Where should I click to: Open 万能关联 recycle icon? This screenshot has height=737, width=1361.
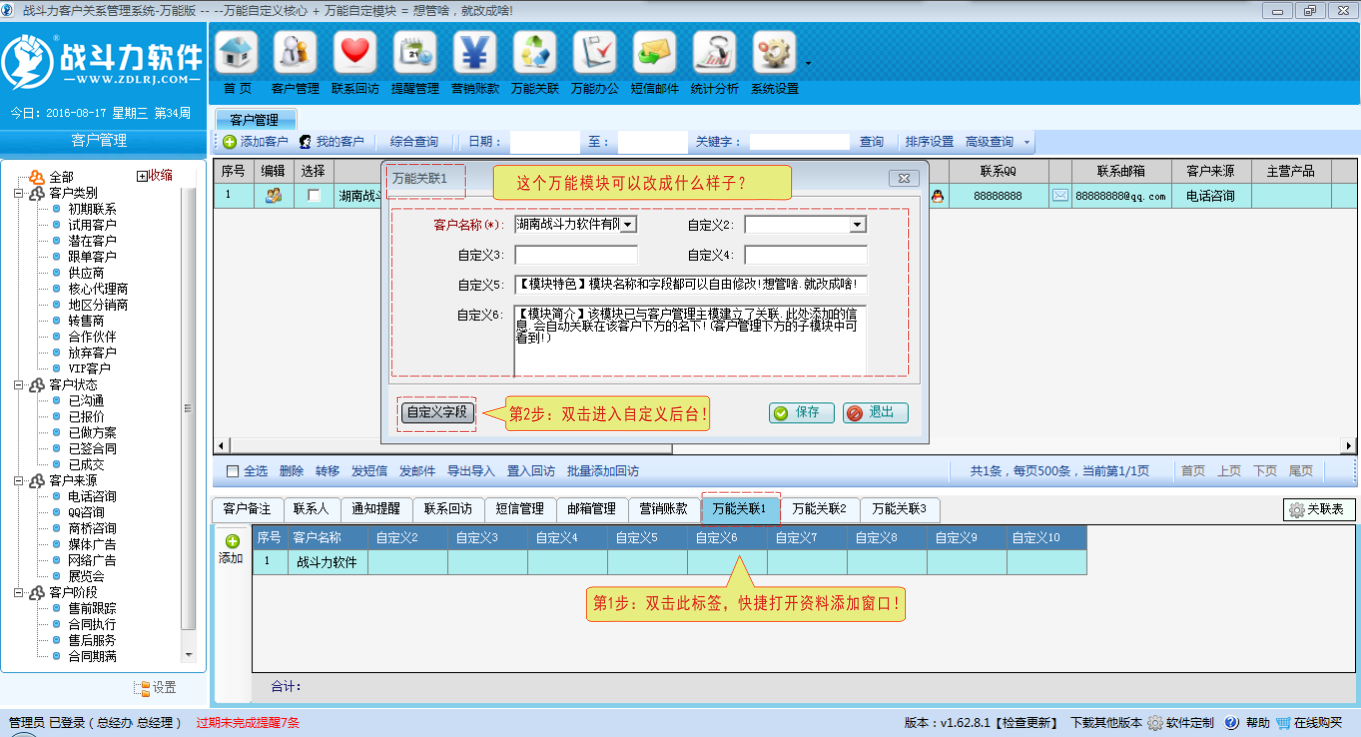[535, 53]
